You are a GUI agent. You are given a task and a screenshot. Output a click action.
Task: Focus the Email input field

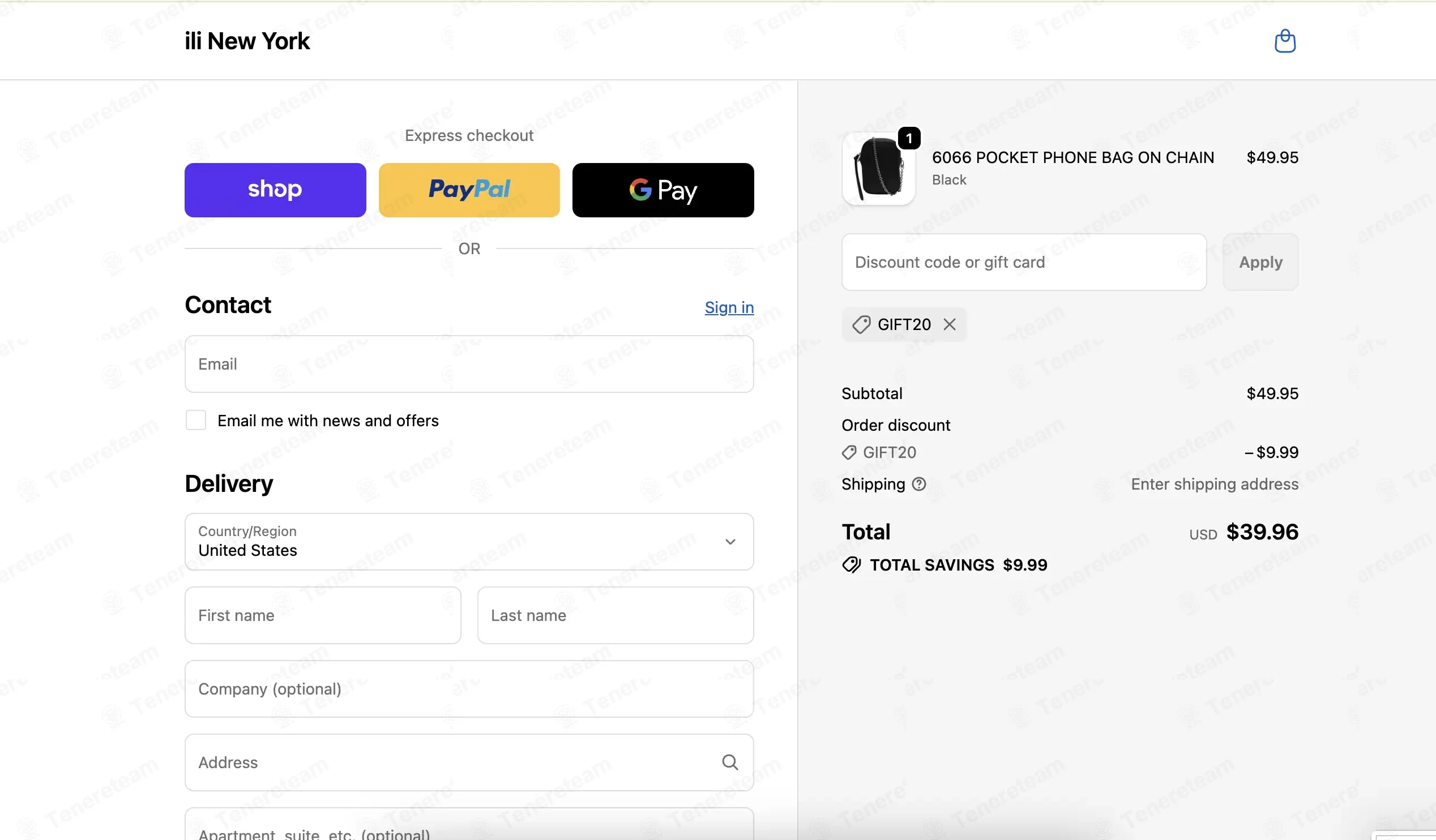(469, 364)
